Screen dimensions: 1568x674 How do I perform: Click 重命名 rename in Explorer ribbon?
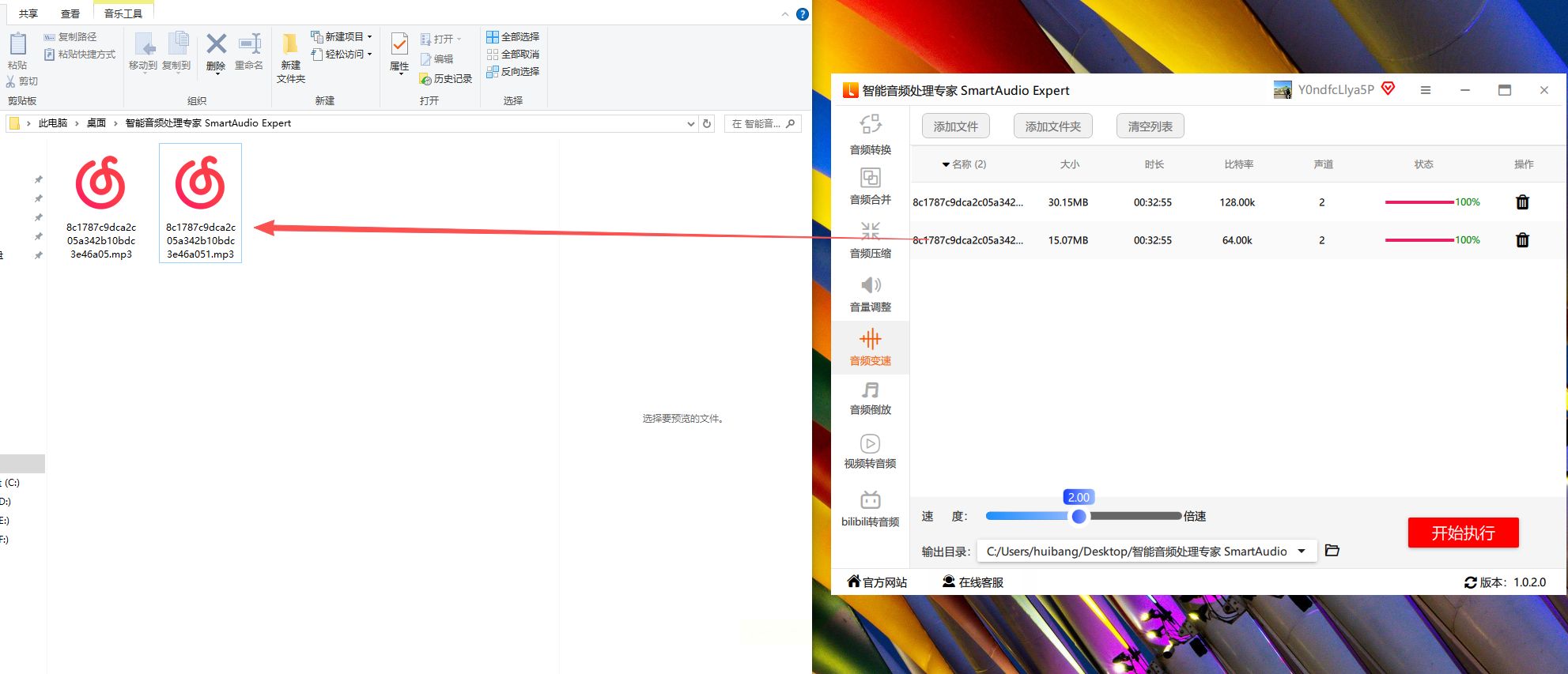(x=249, y=52)
